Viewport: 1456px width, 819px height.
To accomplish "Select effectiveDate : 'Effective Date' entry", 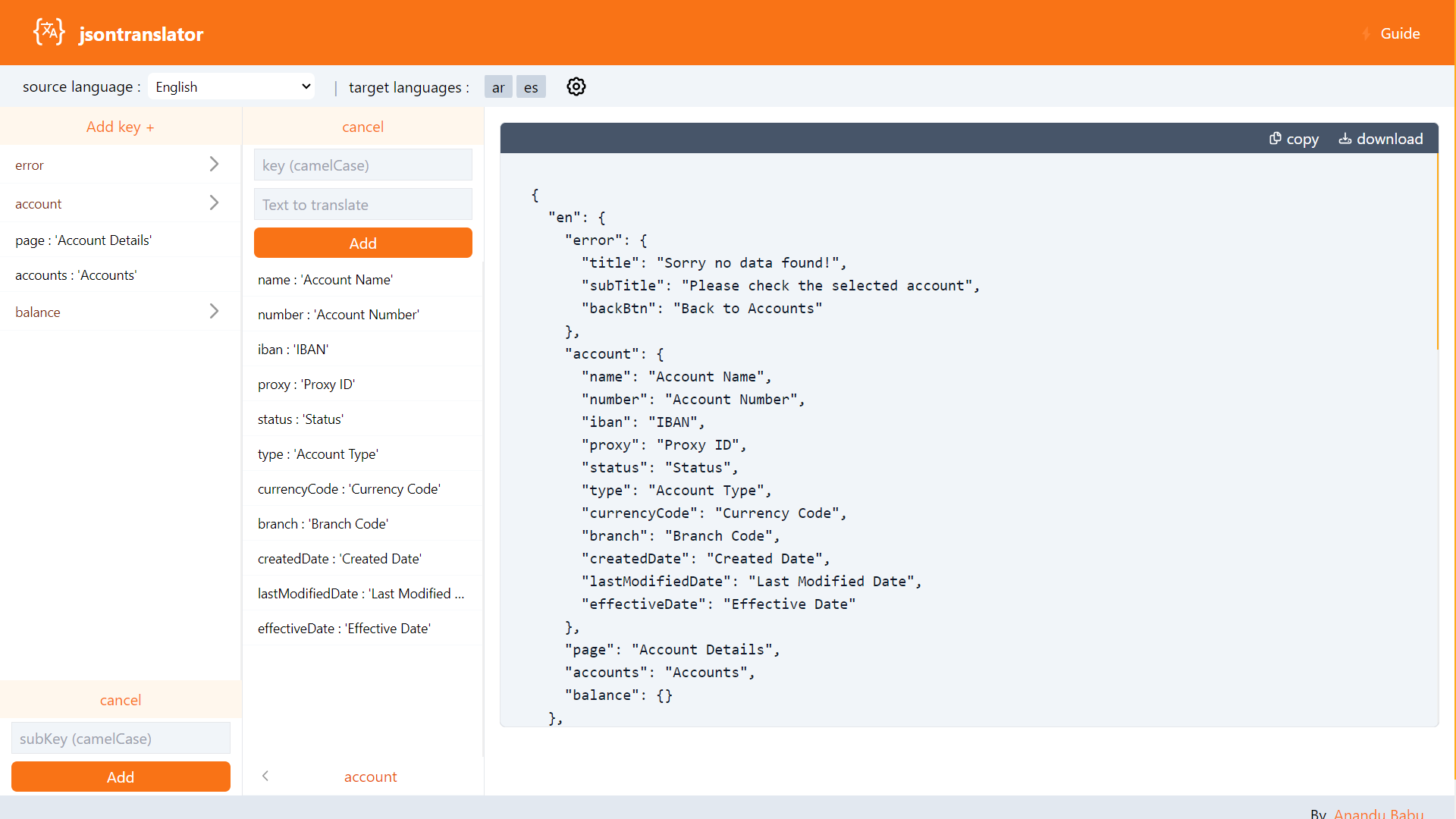I will click(x=362, y=628).
